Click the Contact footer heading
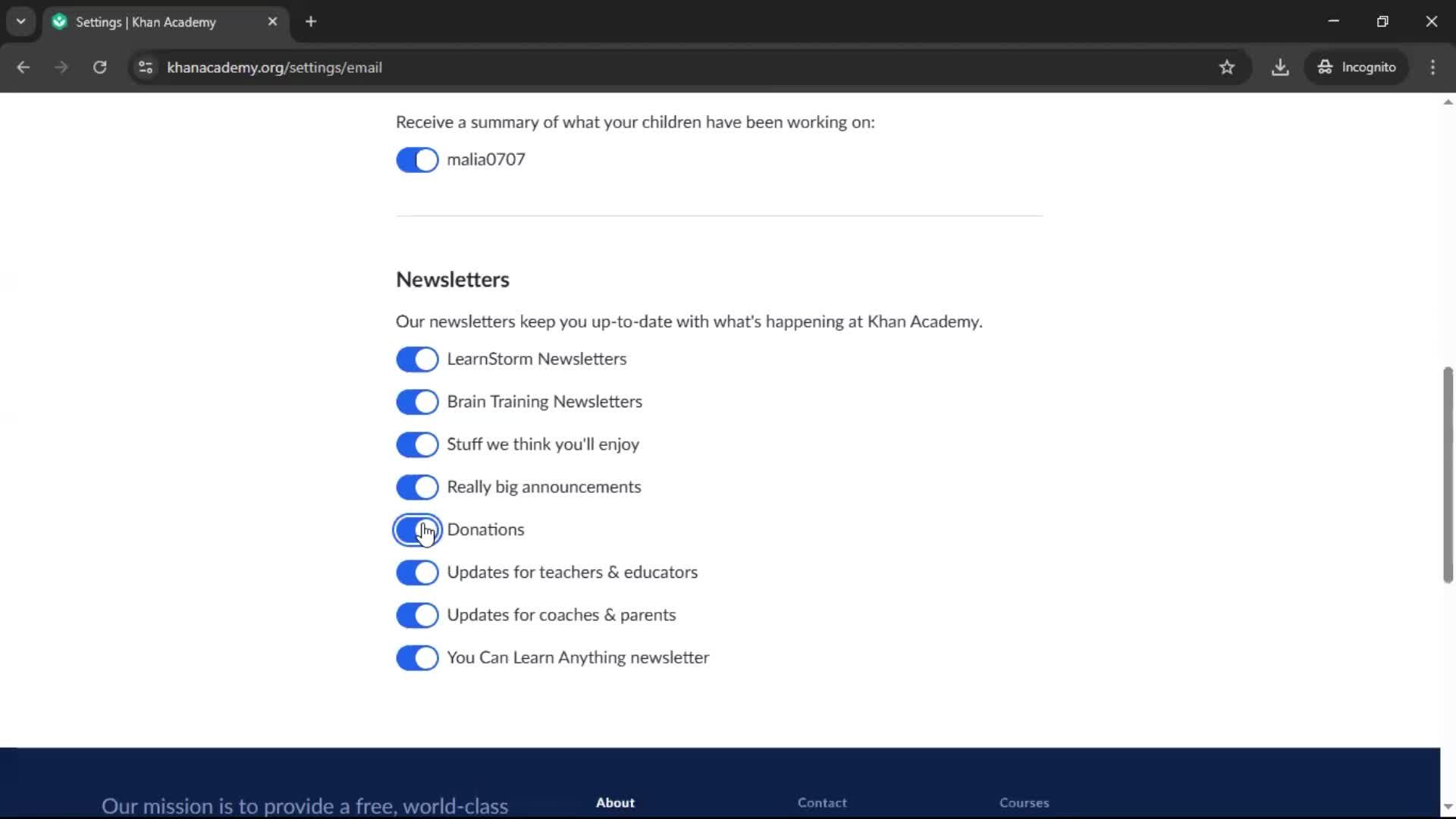This screenshot has width=1456, height=819. [x=822, y=802]
